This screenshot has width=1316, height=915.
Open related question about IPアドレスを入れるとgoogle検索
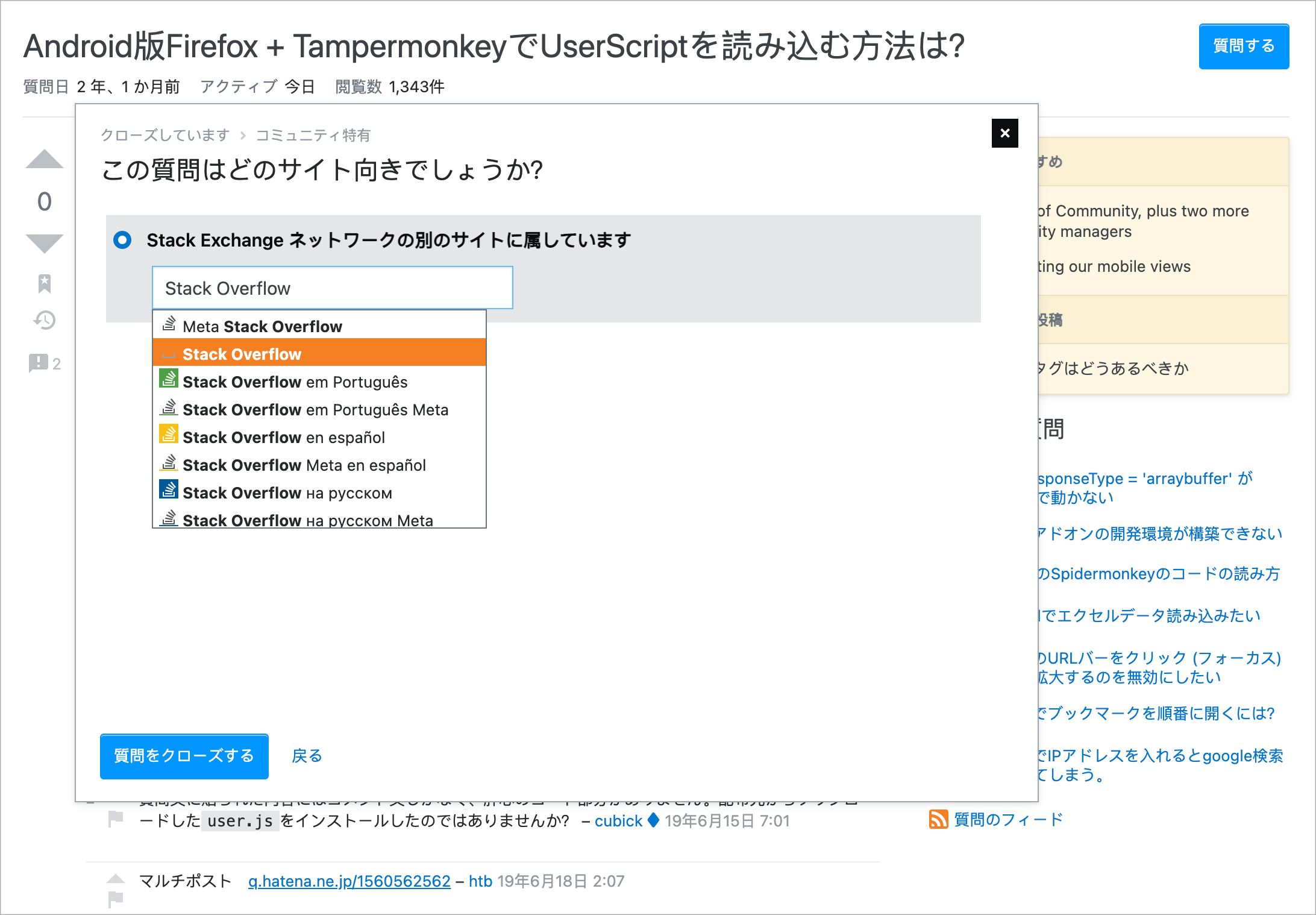[1160, 765]
